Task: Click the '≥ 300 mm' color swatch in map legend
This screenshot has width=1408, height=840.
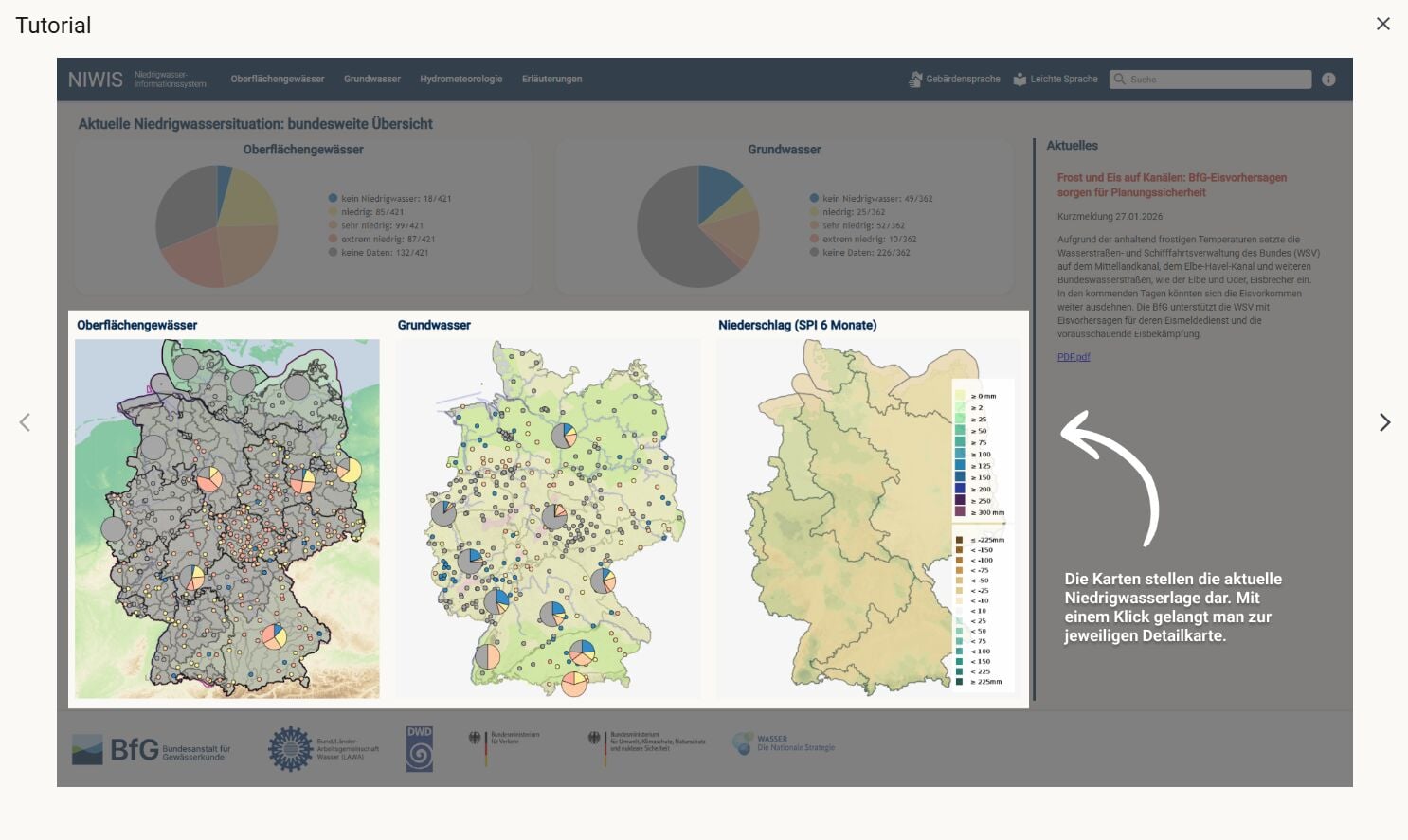Action: click(x=960, y=512)
